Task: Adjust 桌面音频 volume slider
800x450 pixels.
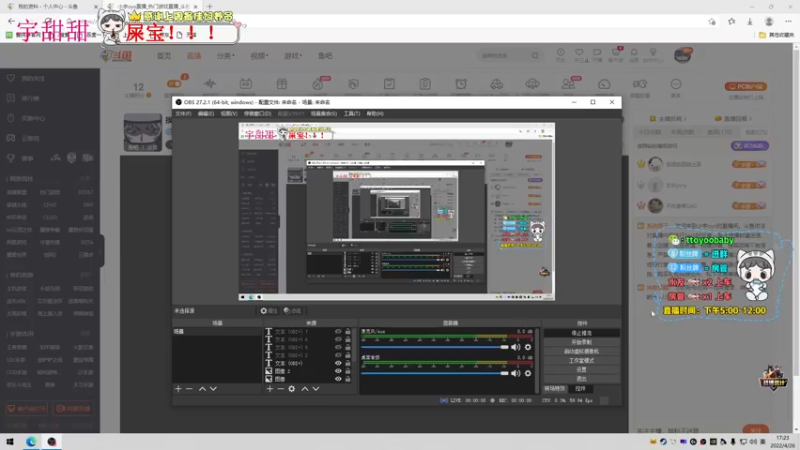Action: [x=435, y=373]
